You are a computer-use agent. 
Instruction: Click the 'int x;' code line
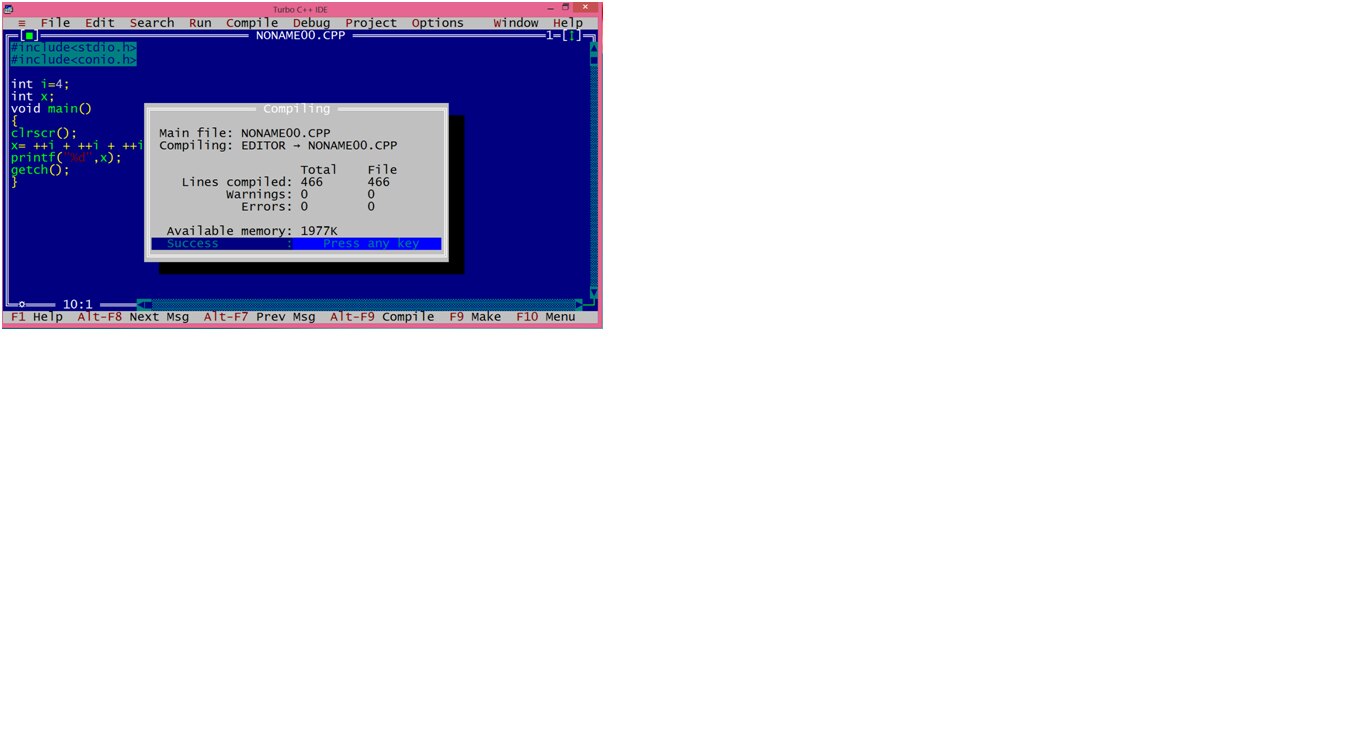click(x=33, y=97)
